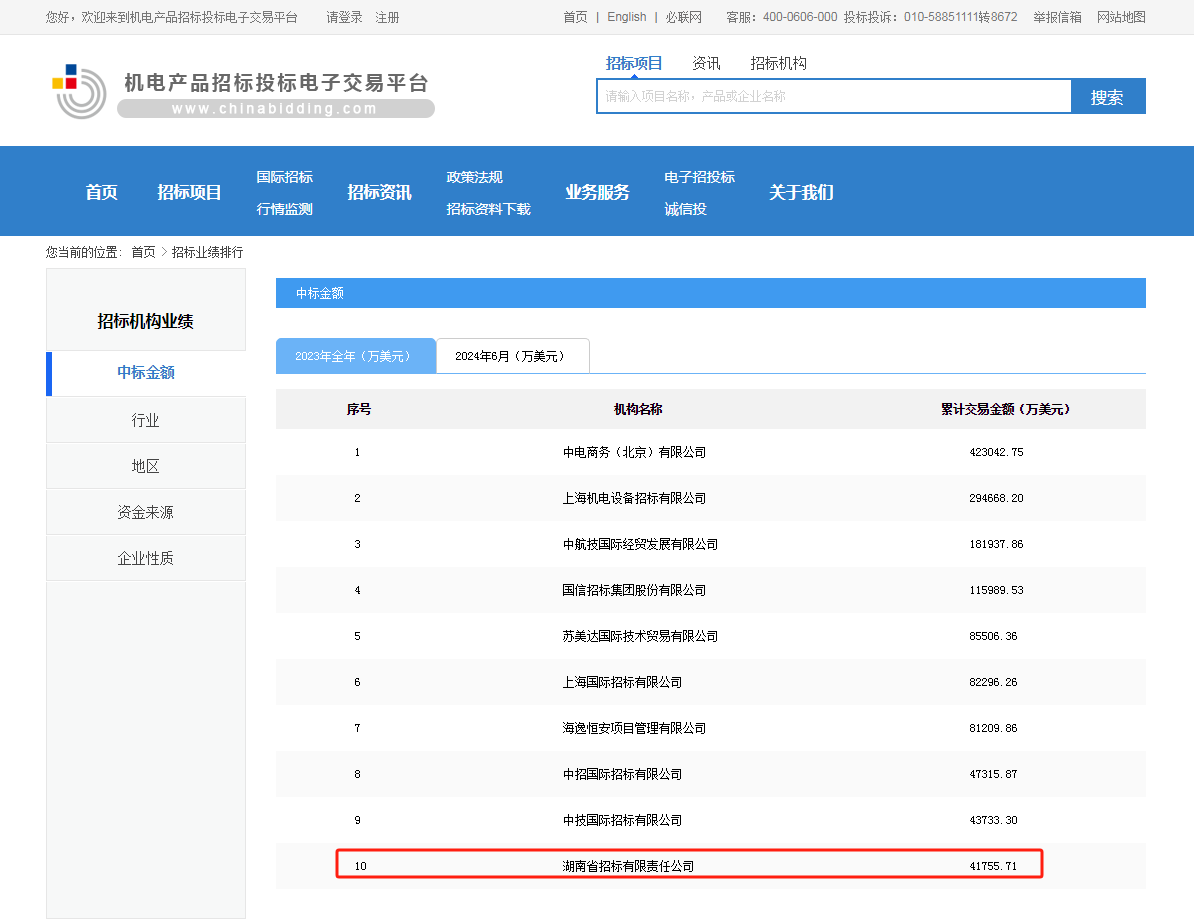
Task: Click the www.chinabidding.com site URL banner
Action: tap(276, 109)
